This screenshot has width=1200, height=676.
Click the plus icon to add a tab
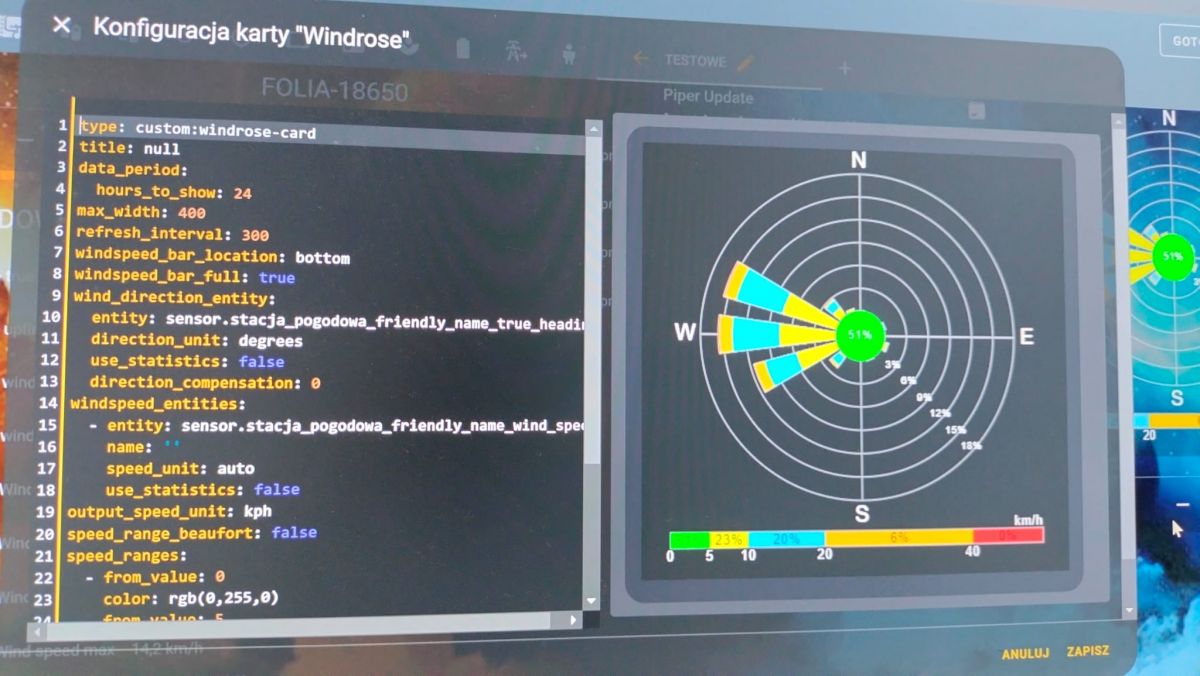pyautogui.click(x=844, y=68)
